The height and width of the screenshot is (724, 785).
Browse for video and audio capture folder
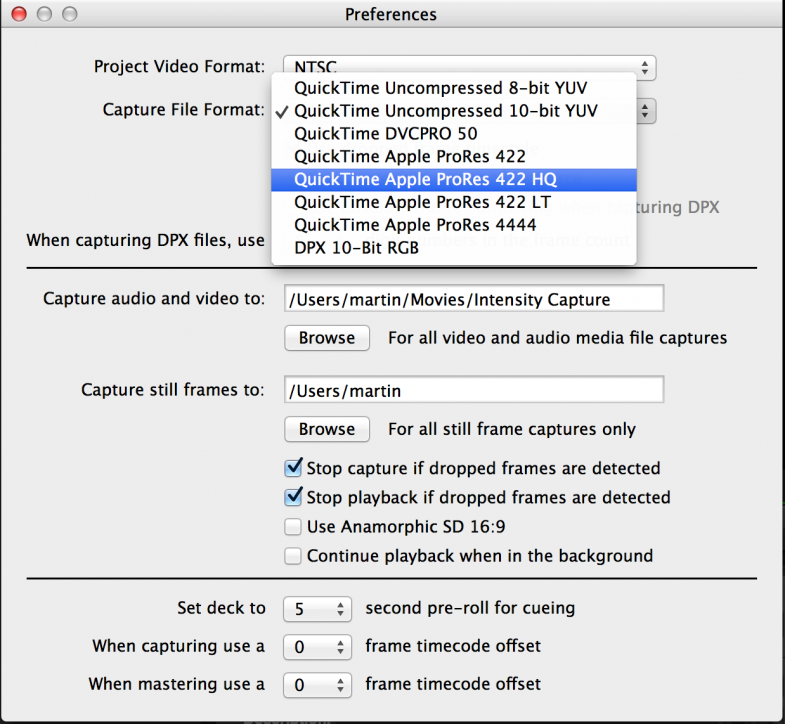[327, 338]
